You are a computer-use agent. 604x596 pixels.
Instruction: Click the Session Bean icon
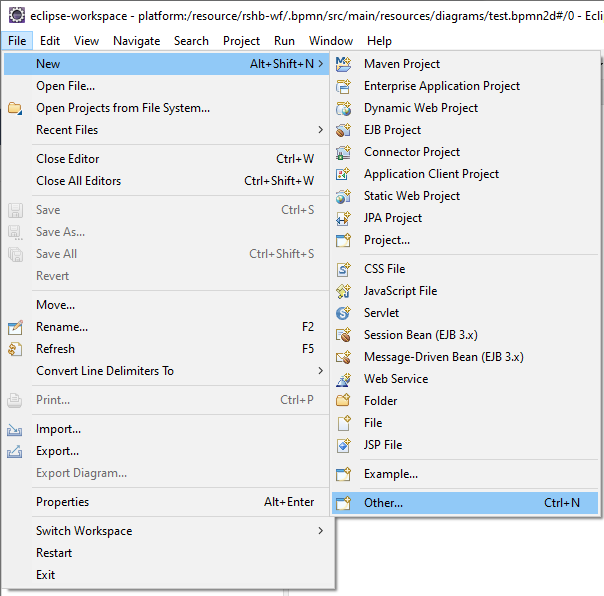coord(343,335)
